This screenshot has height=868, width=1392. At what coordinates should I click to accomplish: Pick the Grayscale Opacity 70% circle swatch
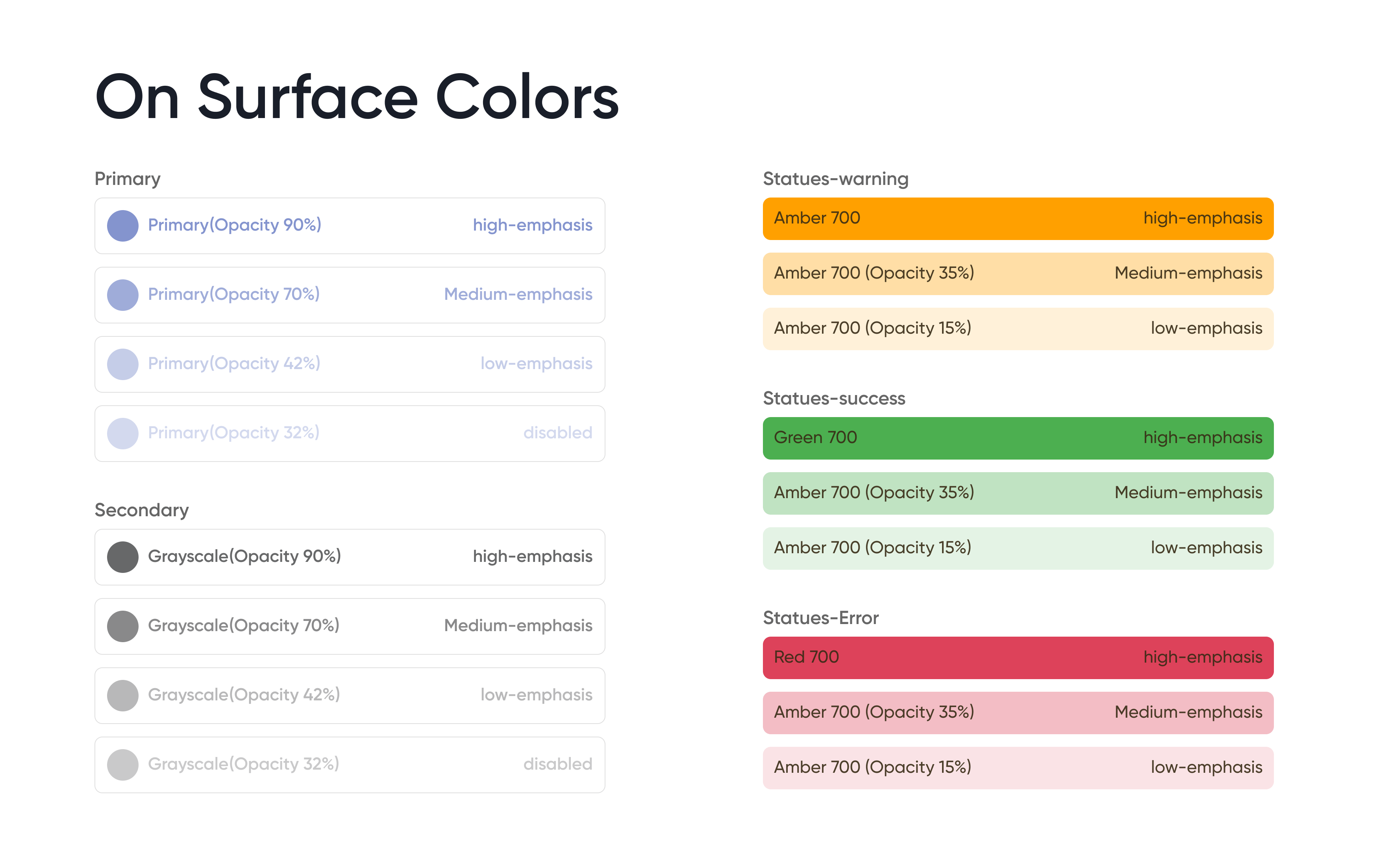tap(122, 626)
